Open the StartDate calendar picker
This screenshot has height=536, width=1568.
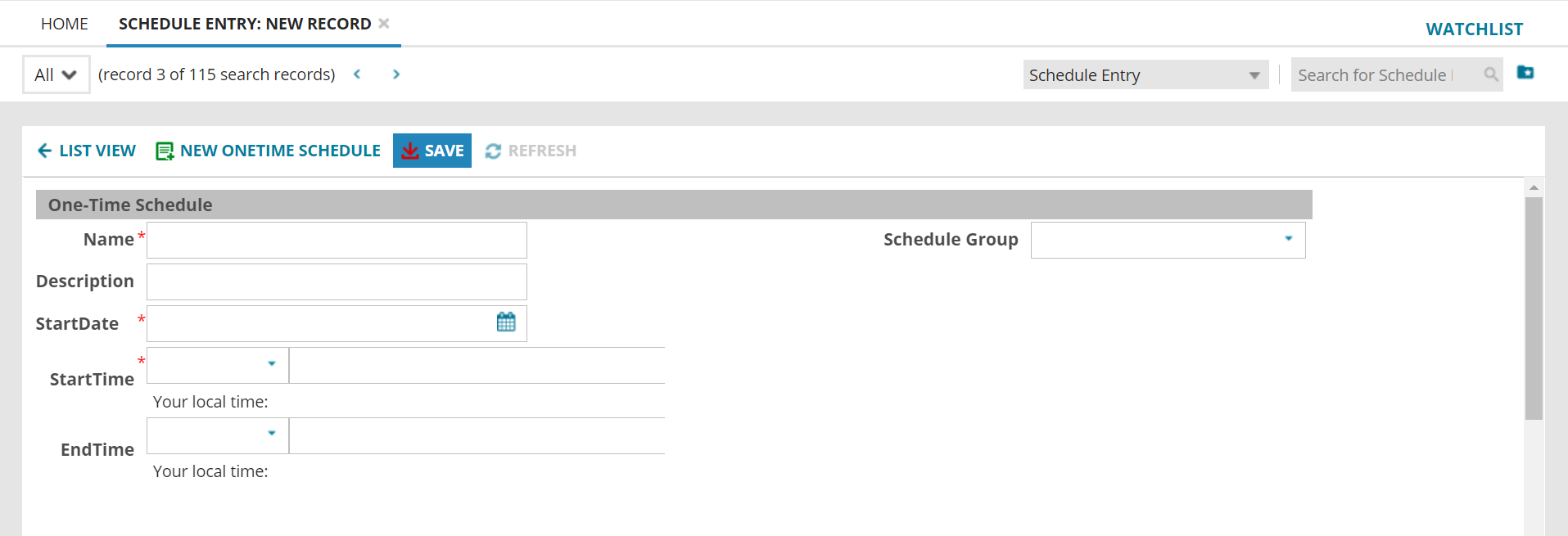click(x=506, y=322)
